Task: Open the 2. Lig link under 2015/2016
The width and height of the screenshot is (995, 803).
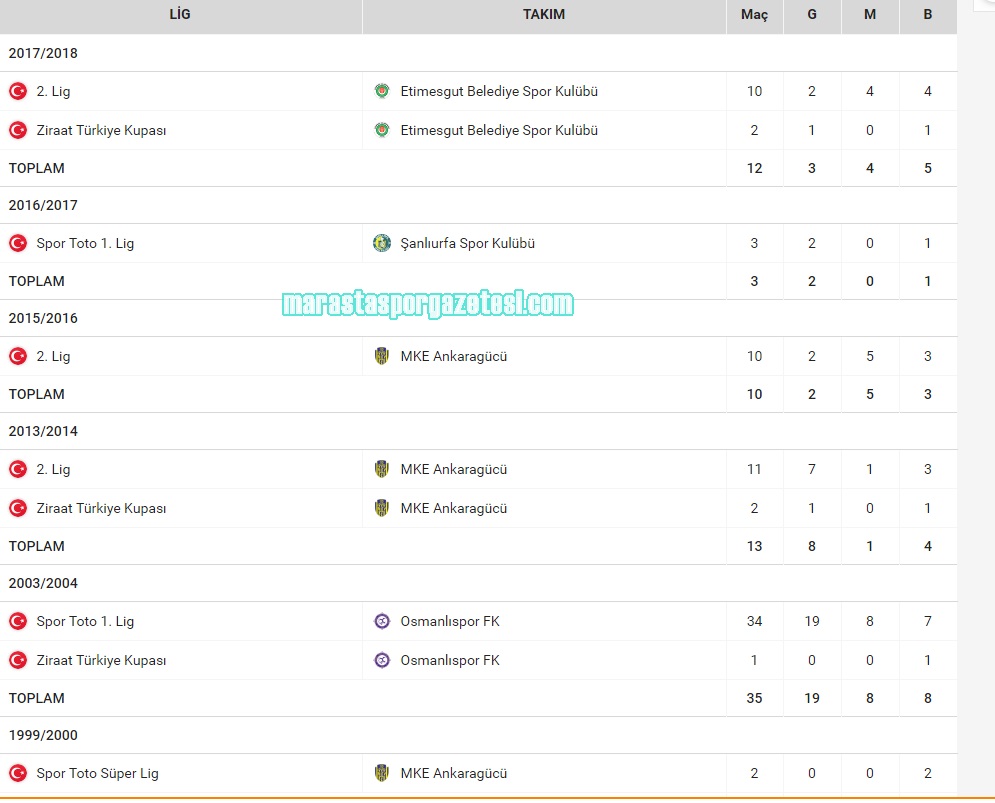Action: coord(53,356)
